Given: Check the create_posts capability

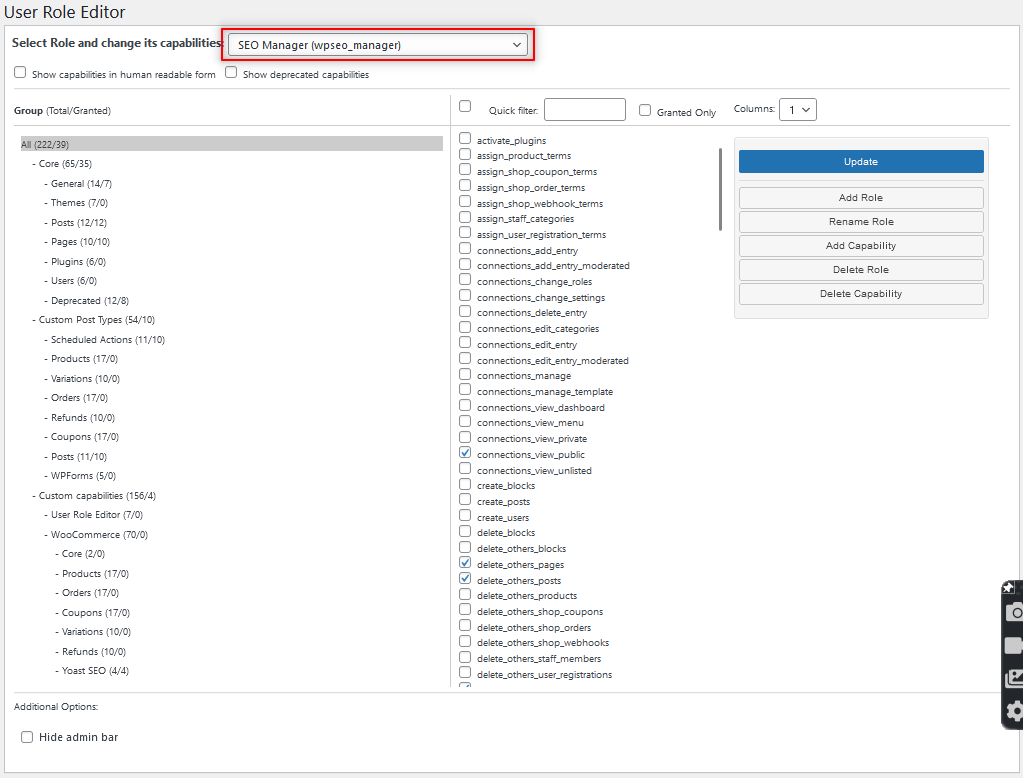Looking at the screenshot, I should [x=465, y=499].
